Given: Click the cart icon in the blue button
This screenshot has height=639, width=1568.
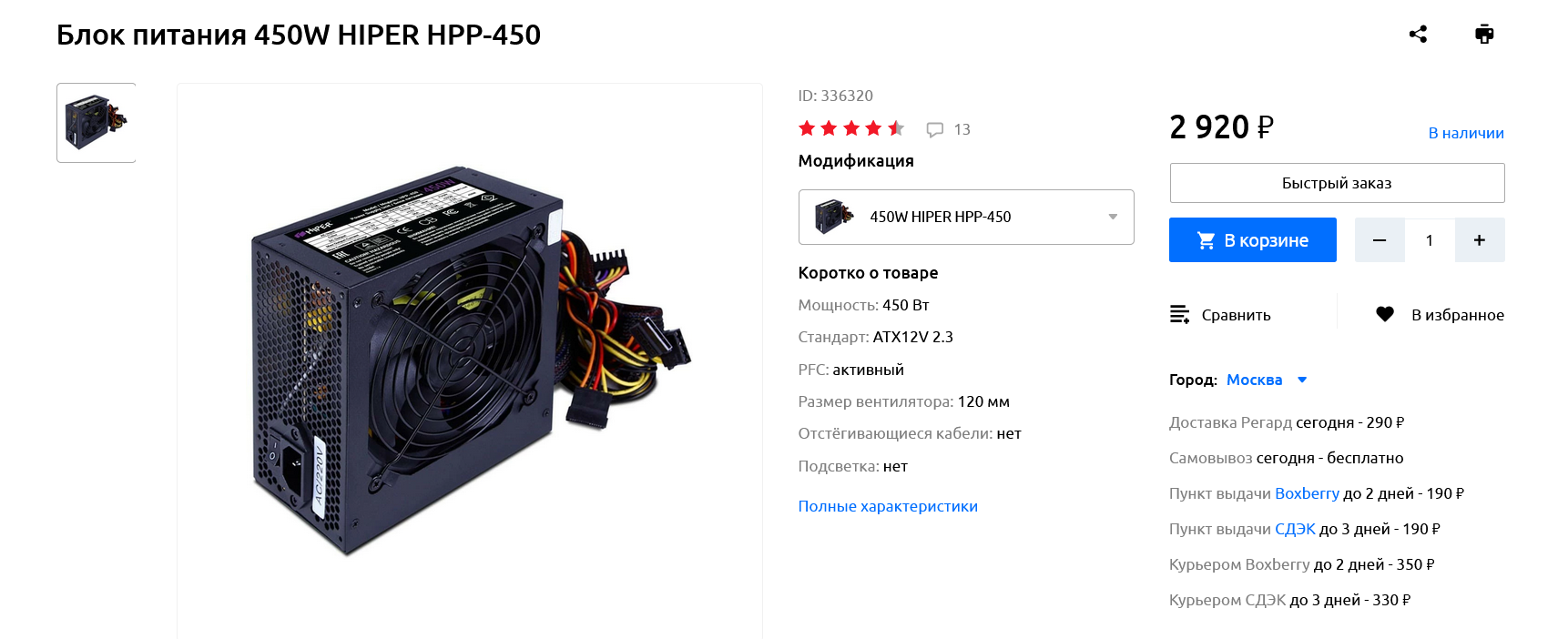Looking at the screenshot, I should coord(1206,240).
